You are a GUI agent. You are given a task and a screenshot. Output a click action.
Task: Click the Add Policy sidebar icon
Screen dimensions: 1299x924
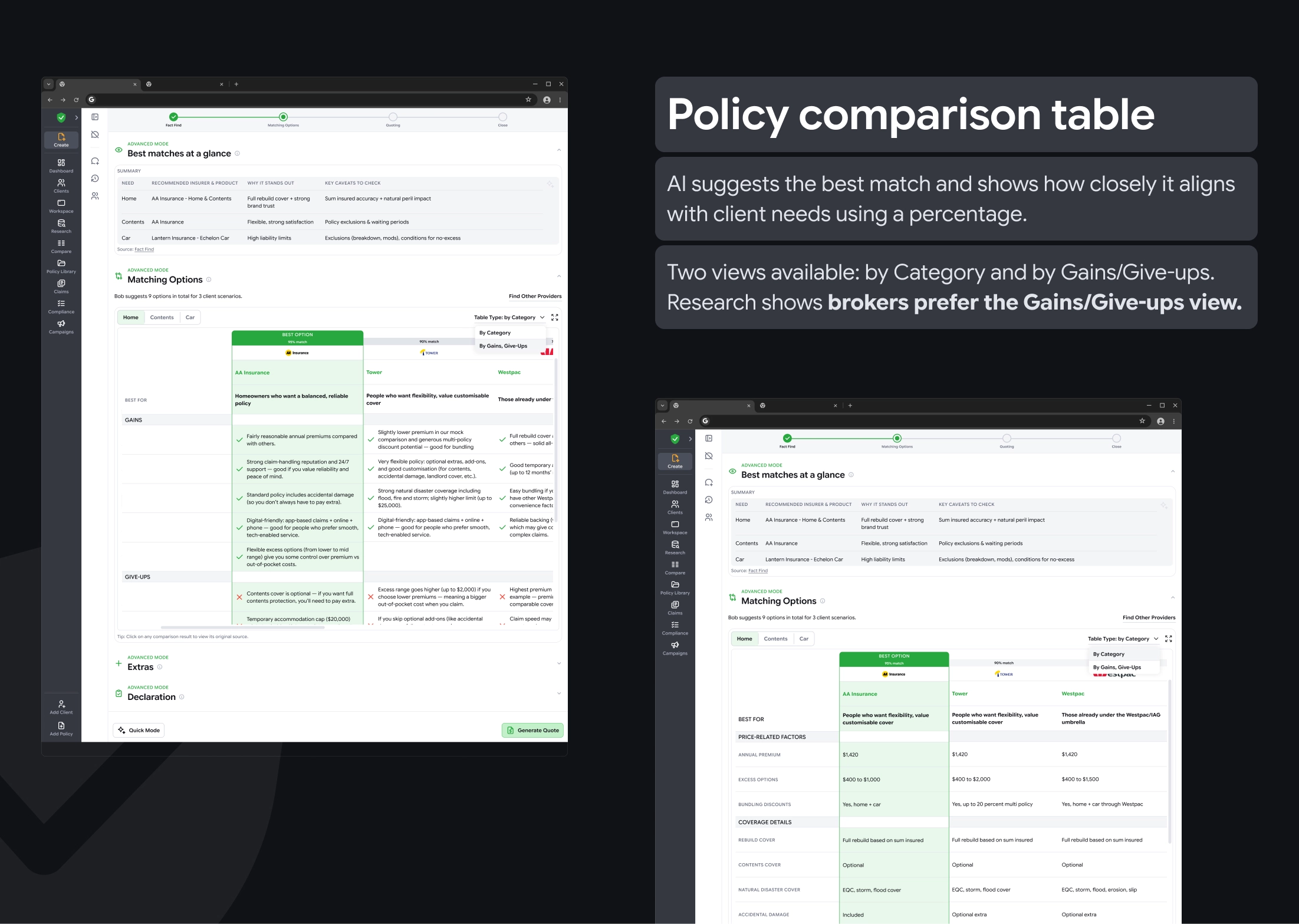pos(61,726)
